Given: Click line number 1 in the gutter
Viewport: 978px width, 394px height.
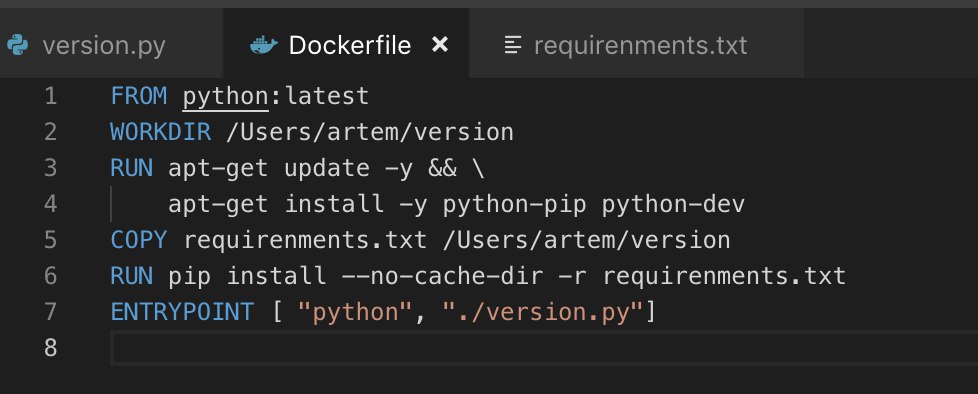Looking at the screenshot, I should (x=51, y=97).
